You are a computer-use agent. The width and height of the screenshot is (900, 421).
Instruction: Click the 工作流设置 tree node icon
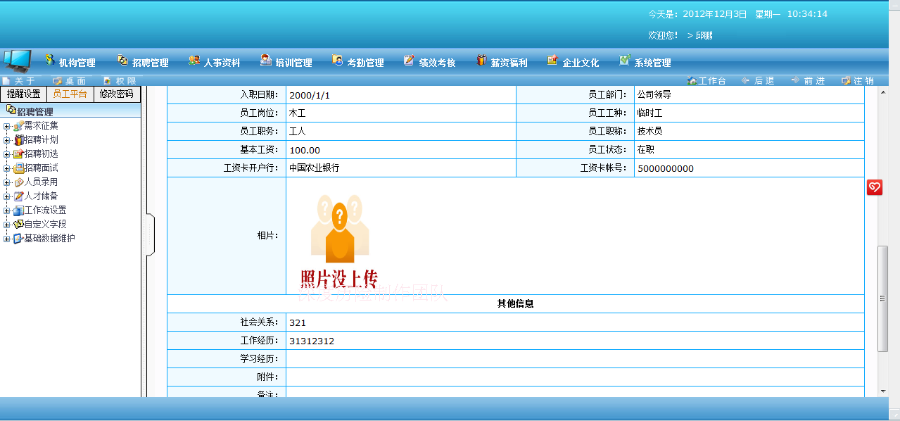click(x=18, y=210)
